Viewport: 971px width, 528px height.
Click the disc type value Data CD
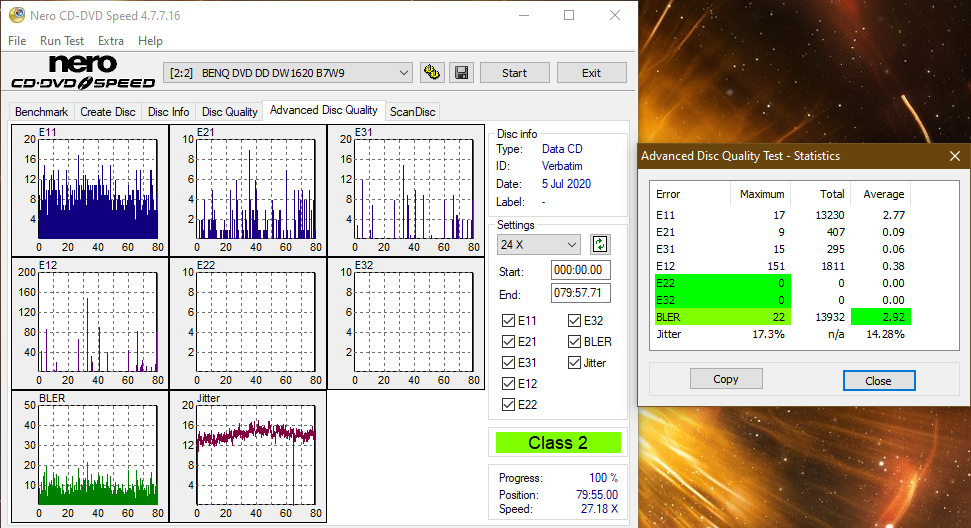(x=562, y=149)
